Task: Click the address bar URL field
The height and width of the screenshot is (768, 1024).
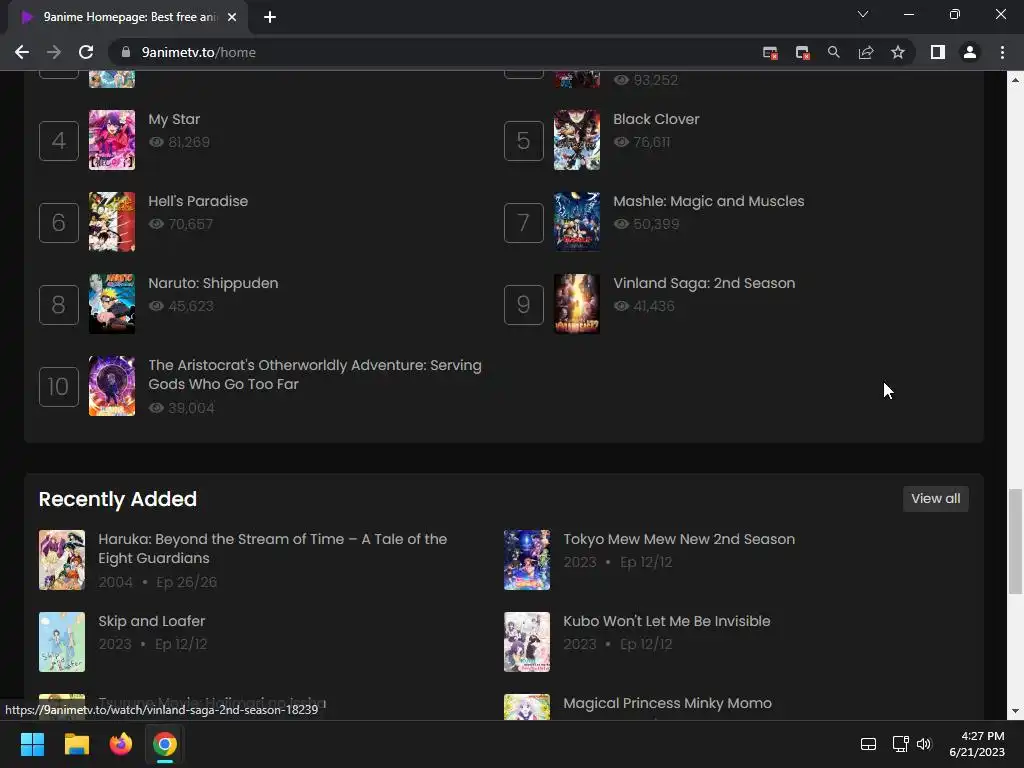Action: (431, 52)
